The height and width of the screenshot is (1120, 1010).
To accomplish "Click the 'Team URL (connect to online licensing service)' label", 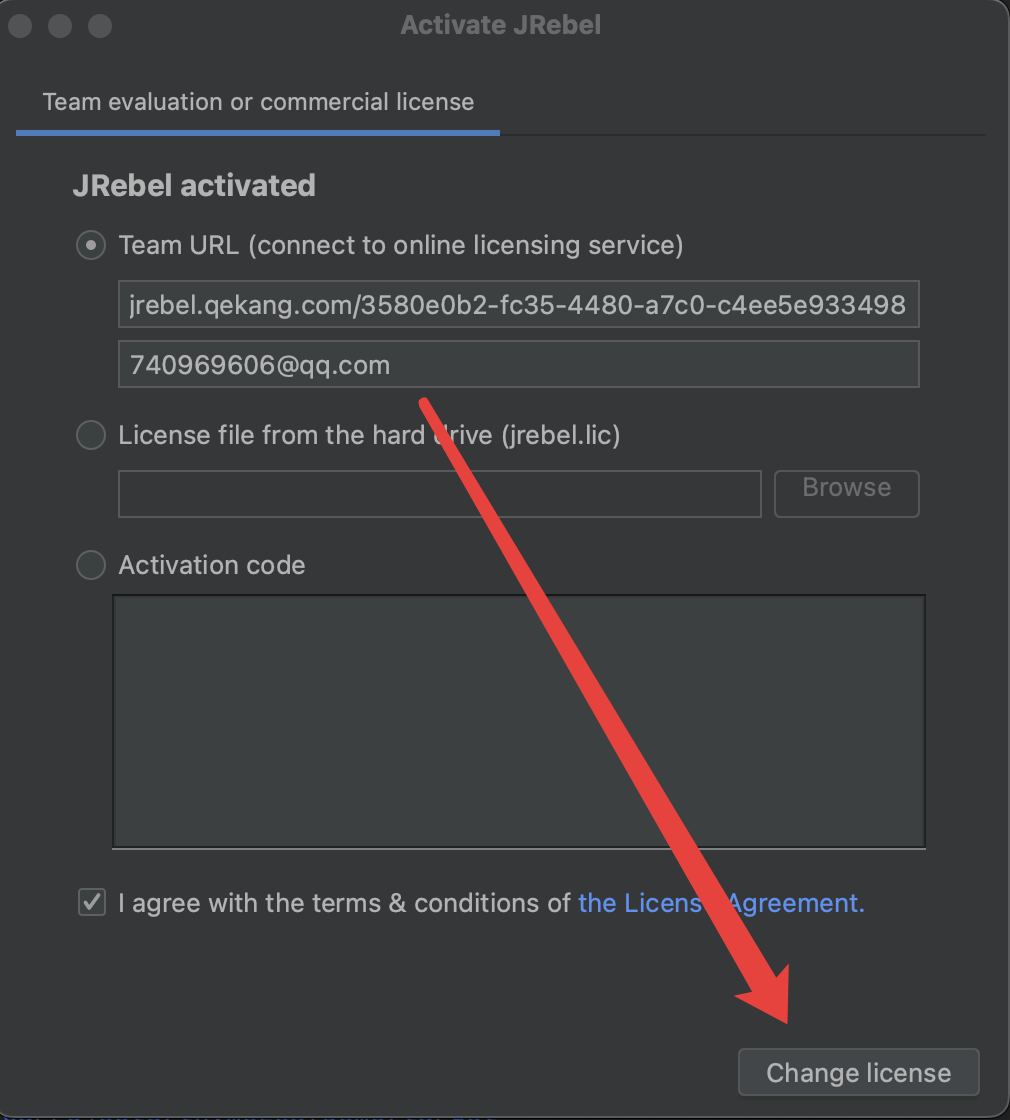I will click(x=400, y=245).
